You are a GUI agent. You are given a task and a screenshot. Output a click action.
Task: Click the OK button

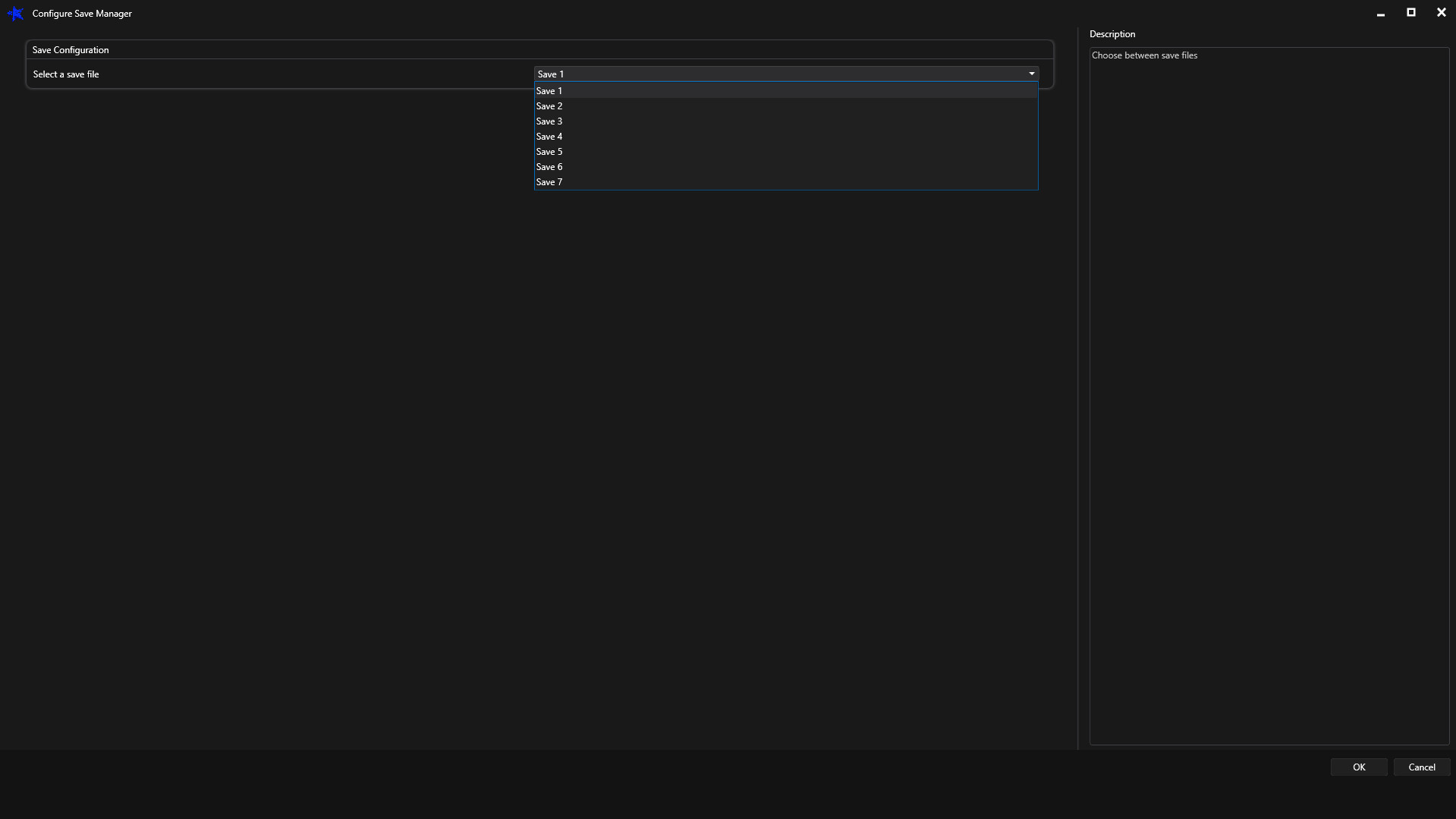tap(1358, 767)
